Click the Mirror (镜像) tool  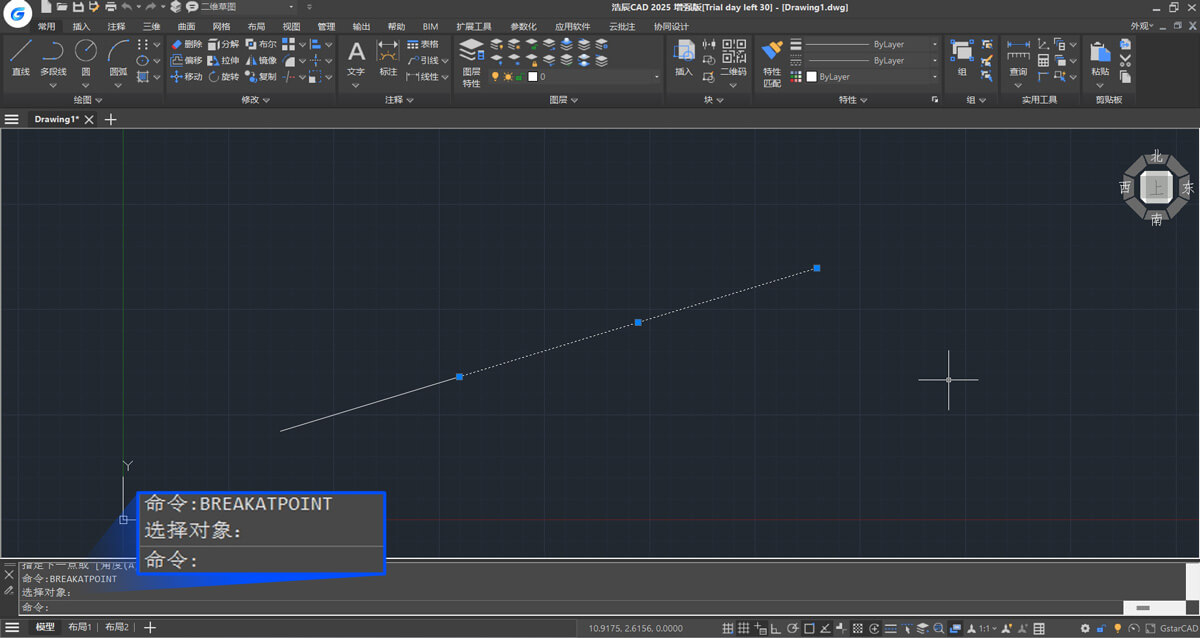pos(261,61)
